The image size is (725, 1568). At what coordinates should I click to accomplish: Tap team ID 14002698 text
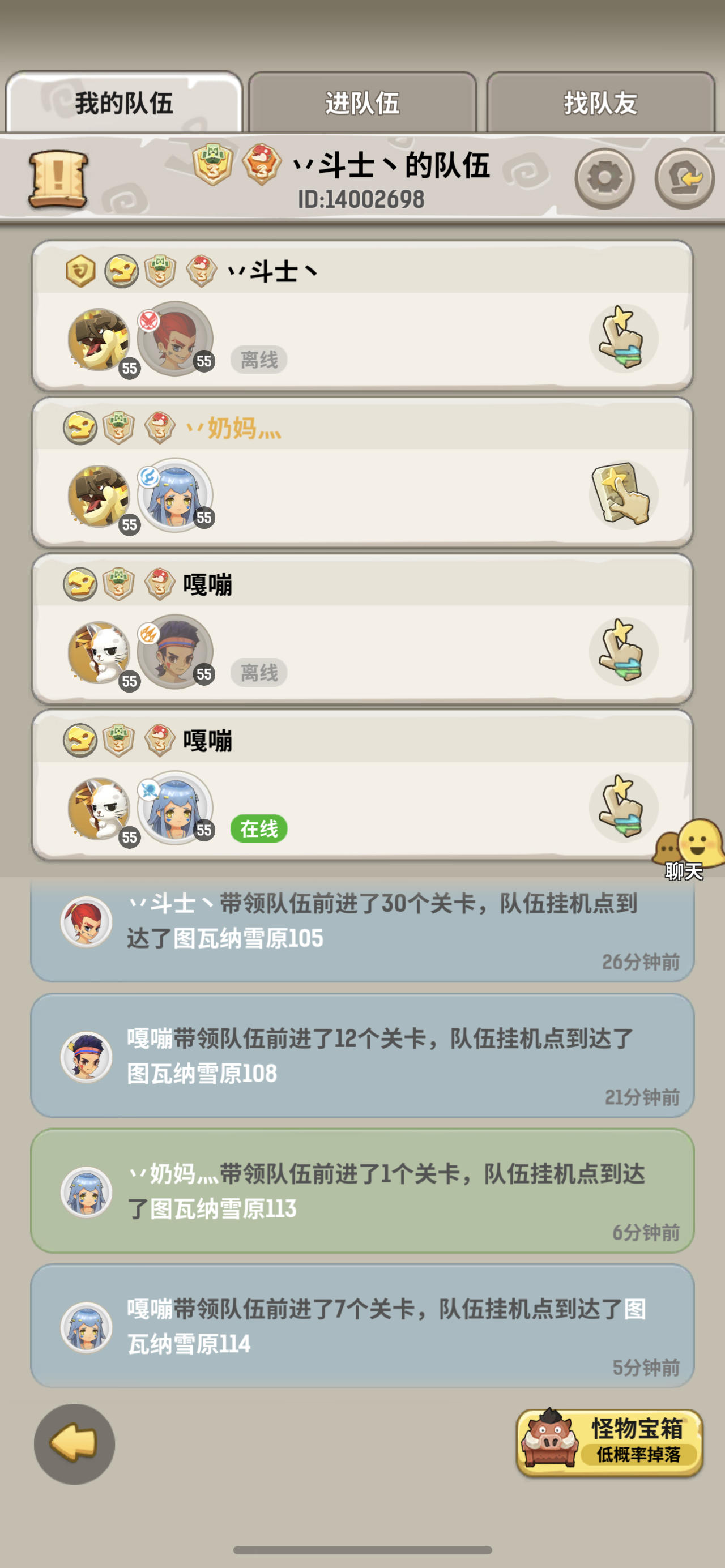coord(361,200)
